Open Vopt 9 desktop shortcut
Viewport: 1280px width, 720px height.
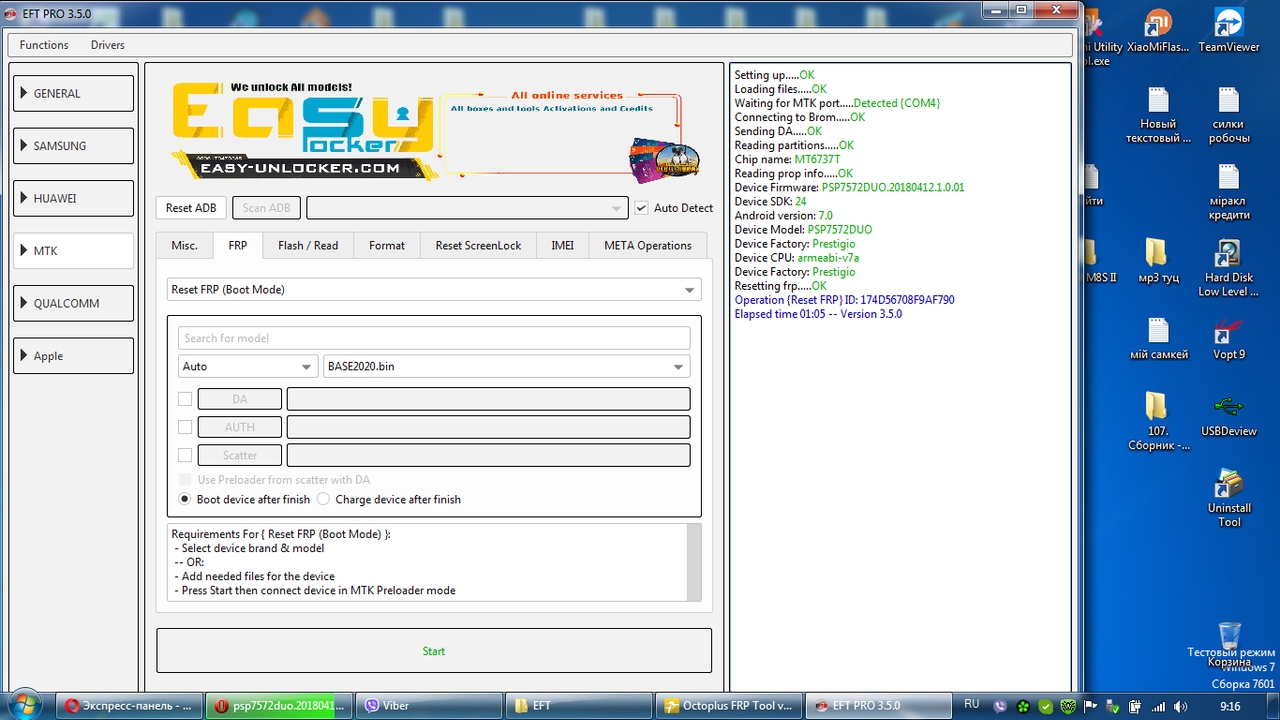[x=1229, y=338]
